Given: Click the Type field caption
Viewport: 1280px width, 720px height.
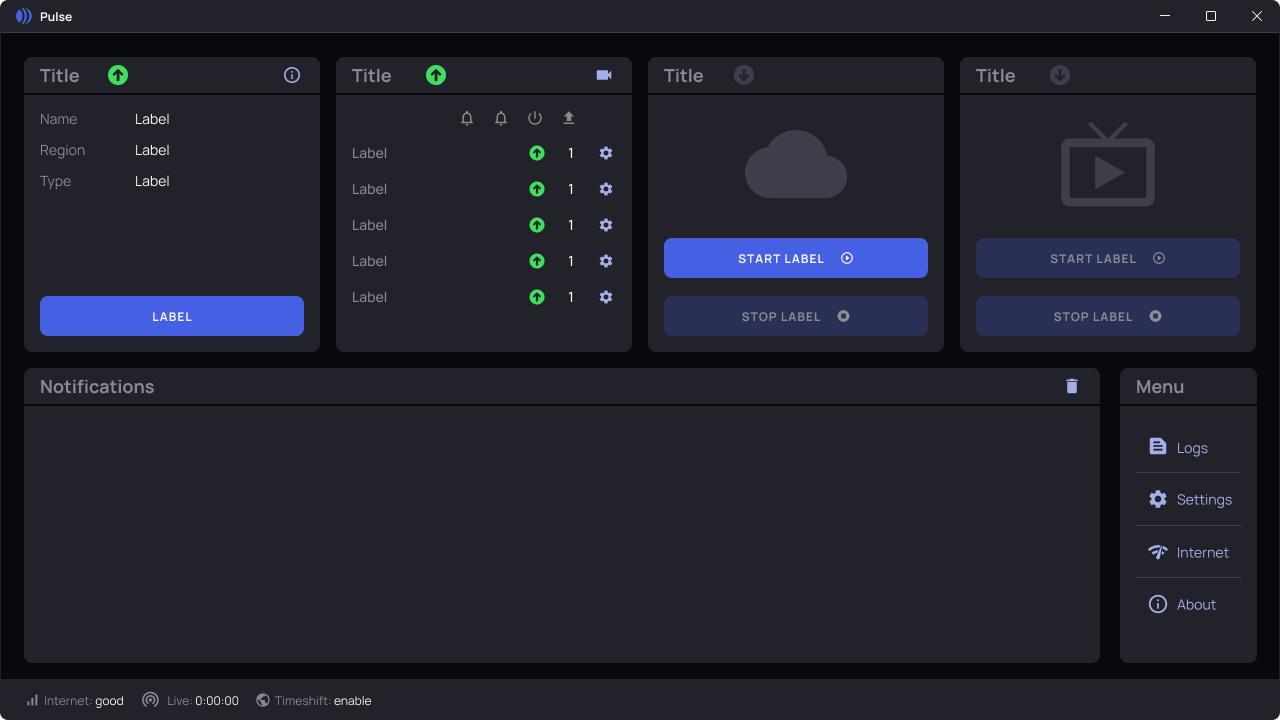Looking at the screenshot, I should (55, 181).
